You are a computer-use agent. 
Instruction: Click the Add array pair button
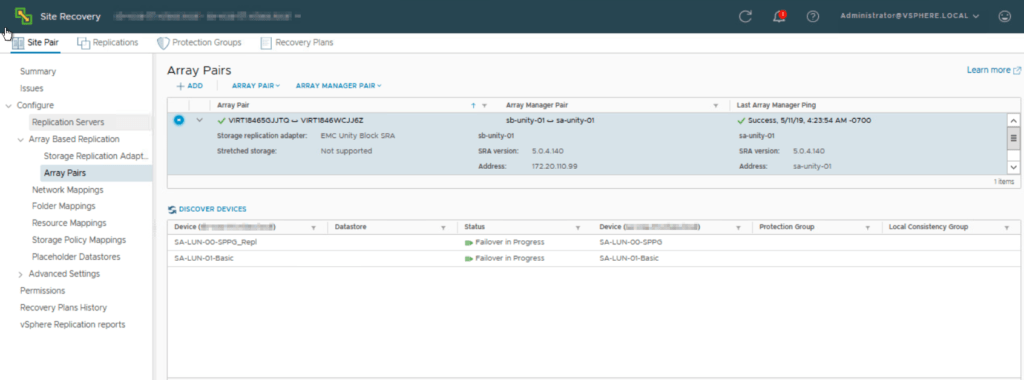pos(189,86)
